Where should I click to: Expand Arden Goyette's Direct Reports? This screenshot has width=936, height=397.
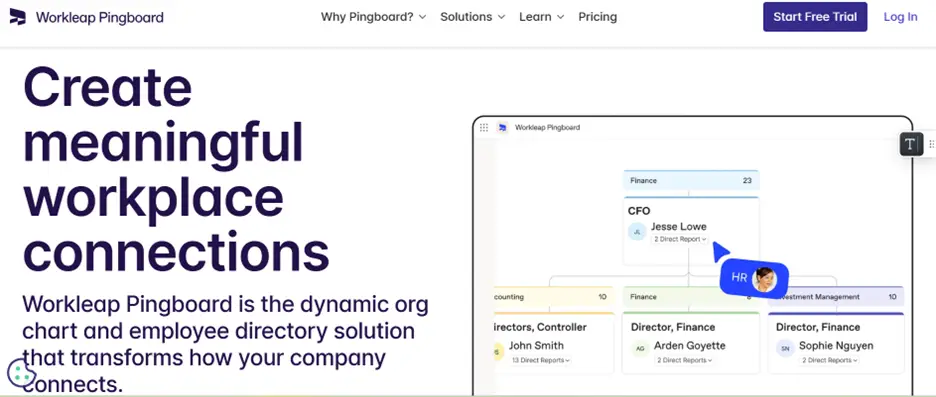click(x=684, y=361)
